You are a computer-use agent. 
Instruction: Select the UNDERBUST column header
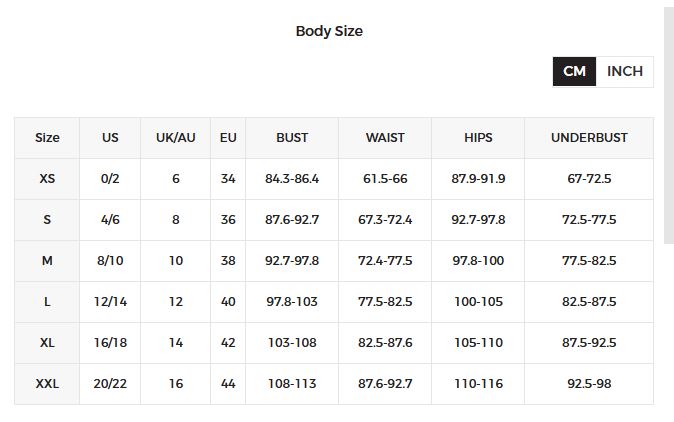[x=589, y=138]
